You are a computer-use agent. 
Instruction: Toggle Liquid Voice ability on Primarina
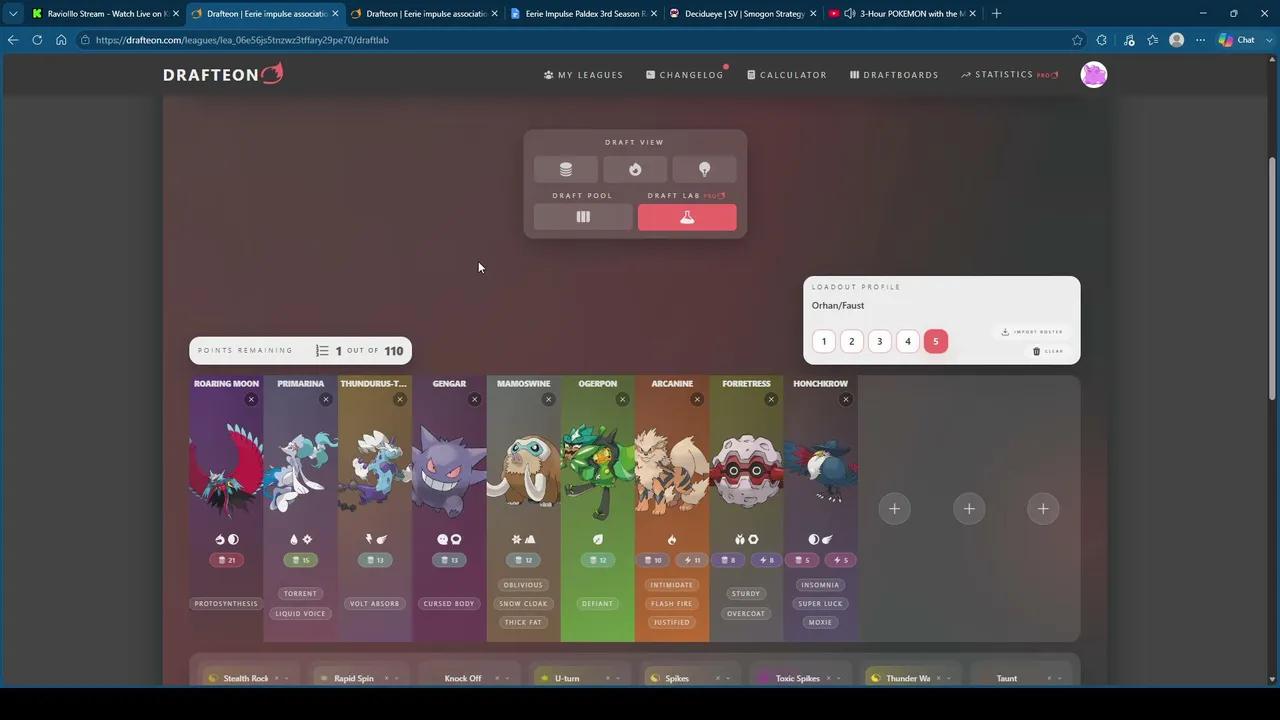click(x=300, y=614)
